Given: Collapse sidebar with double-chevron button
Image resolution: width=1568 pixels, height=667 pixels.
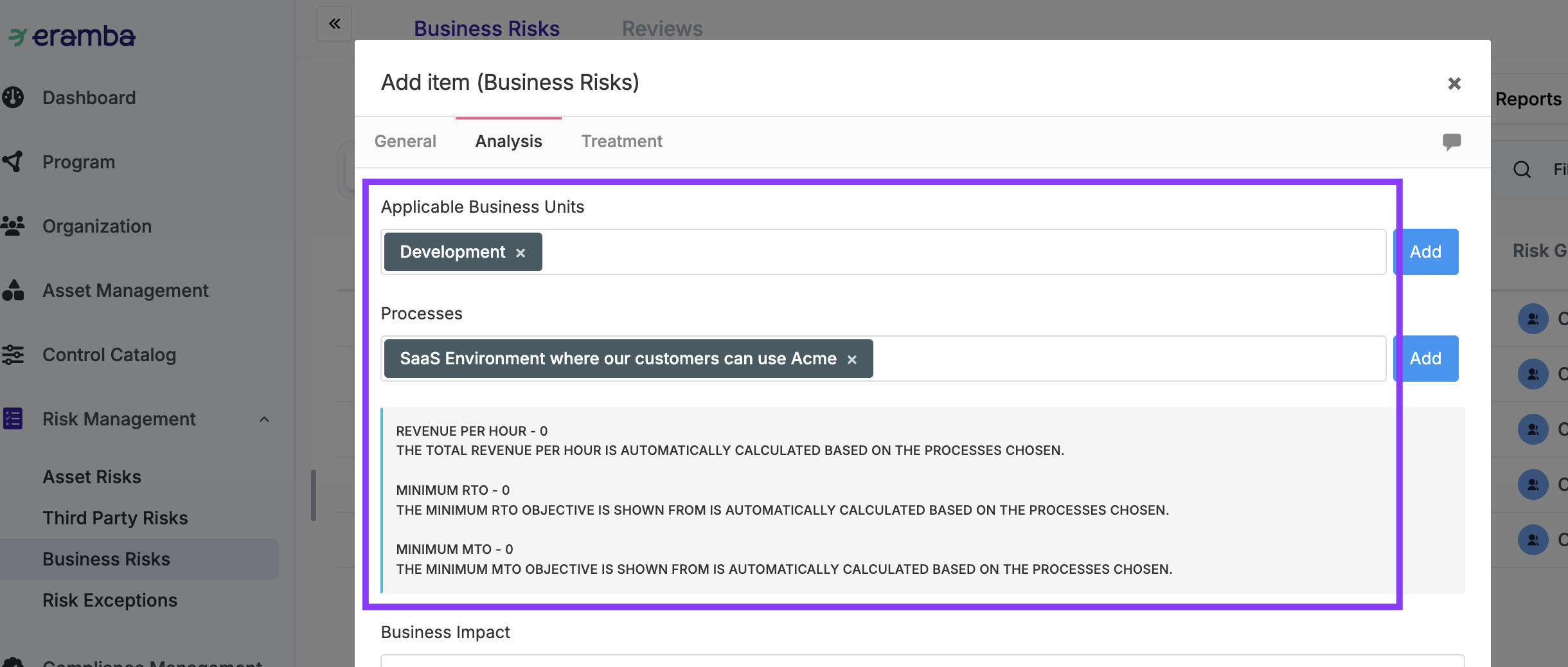Looking at the screenshot, I should (334, 24).
